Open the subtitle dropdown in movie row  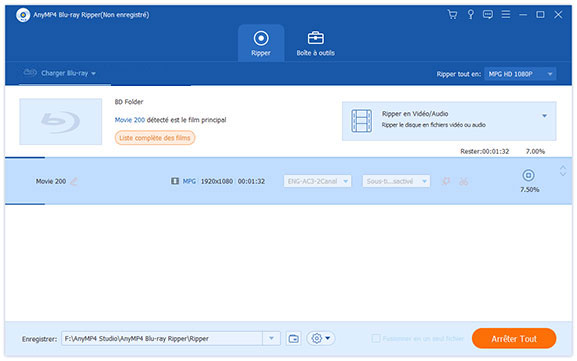396,181
